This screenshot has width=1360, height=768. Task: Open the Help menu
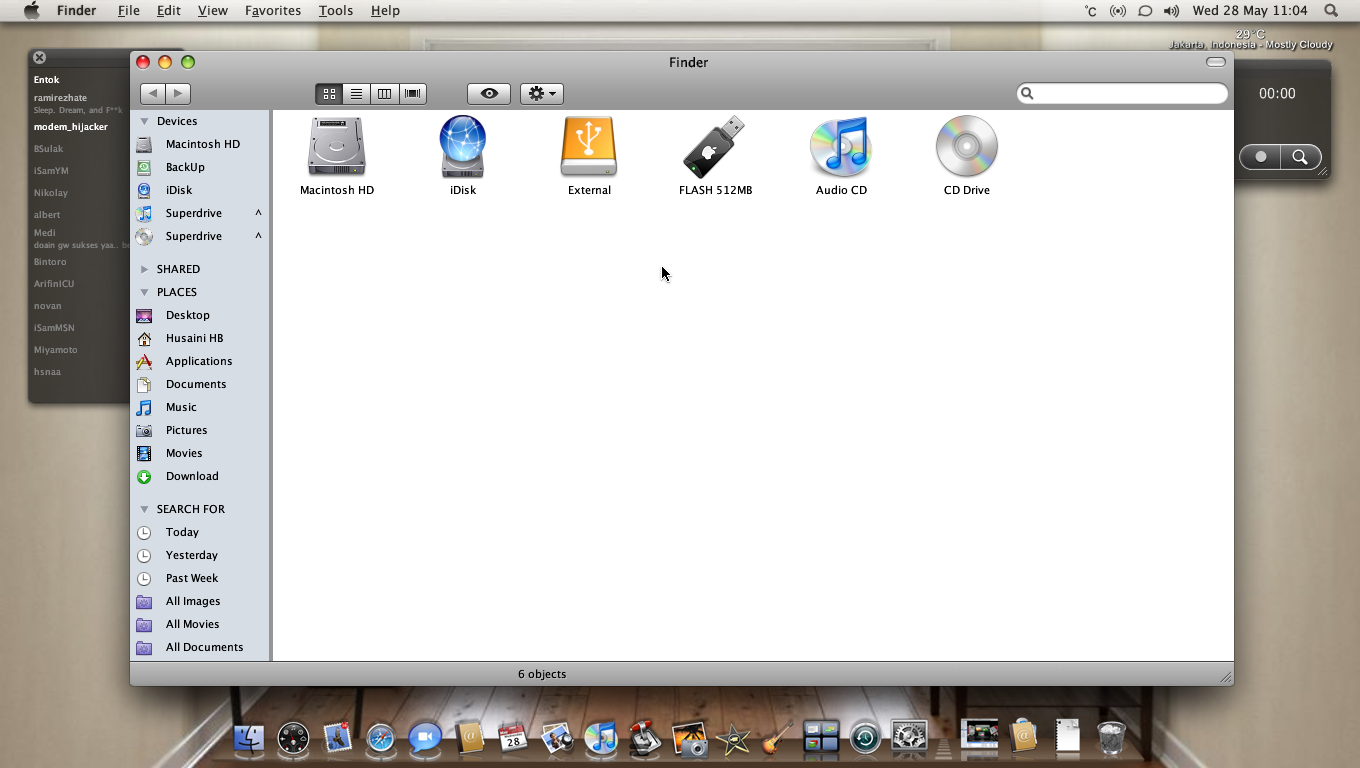point(385,10)
